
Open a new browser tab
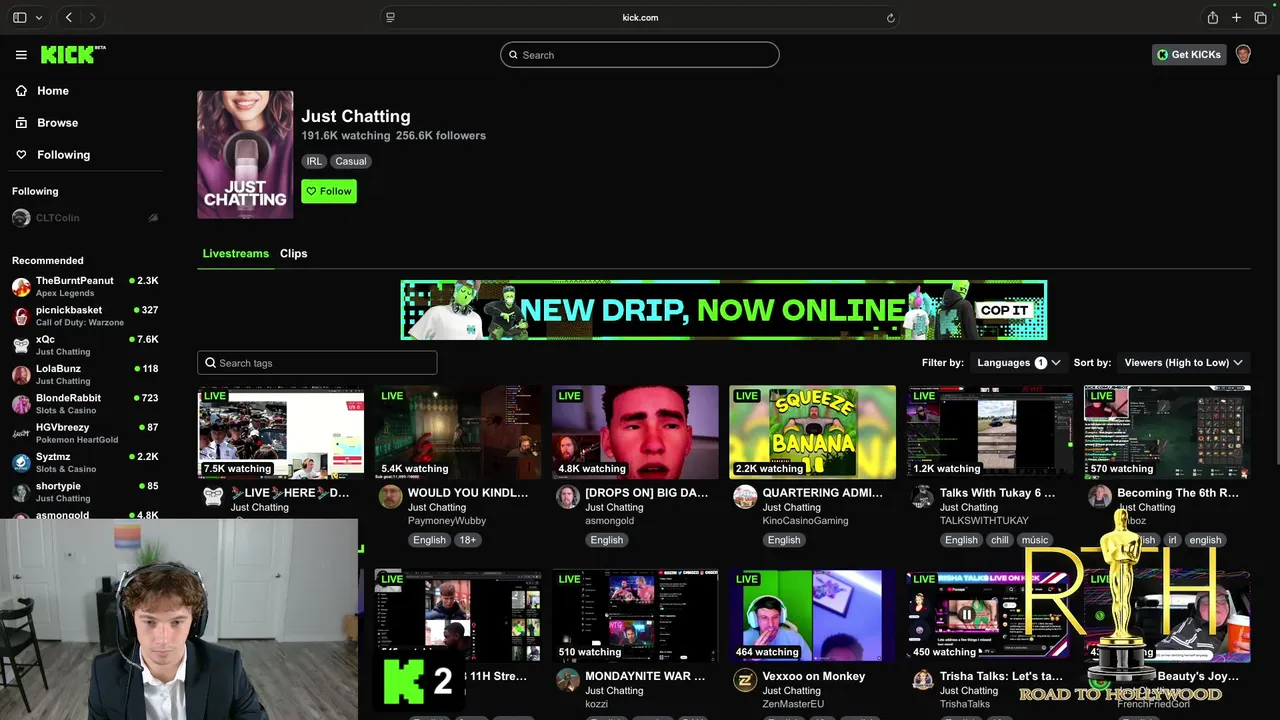(1236, 17)
